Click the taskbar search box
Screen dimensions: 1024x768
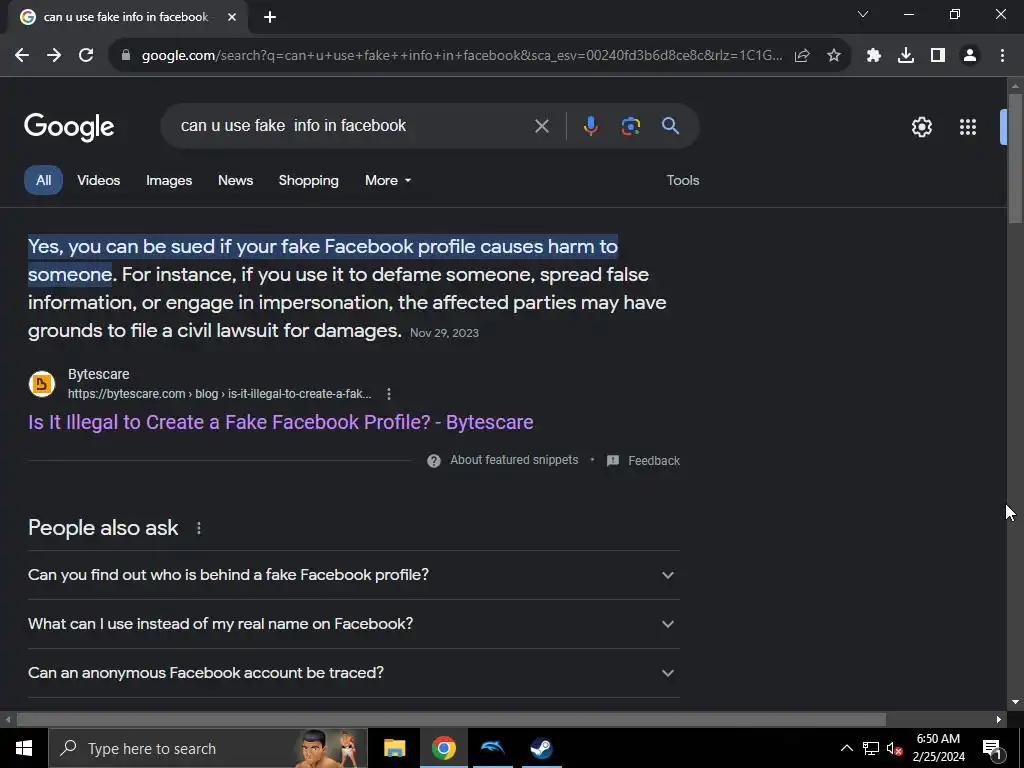[208, 748]
